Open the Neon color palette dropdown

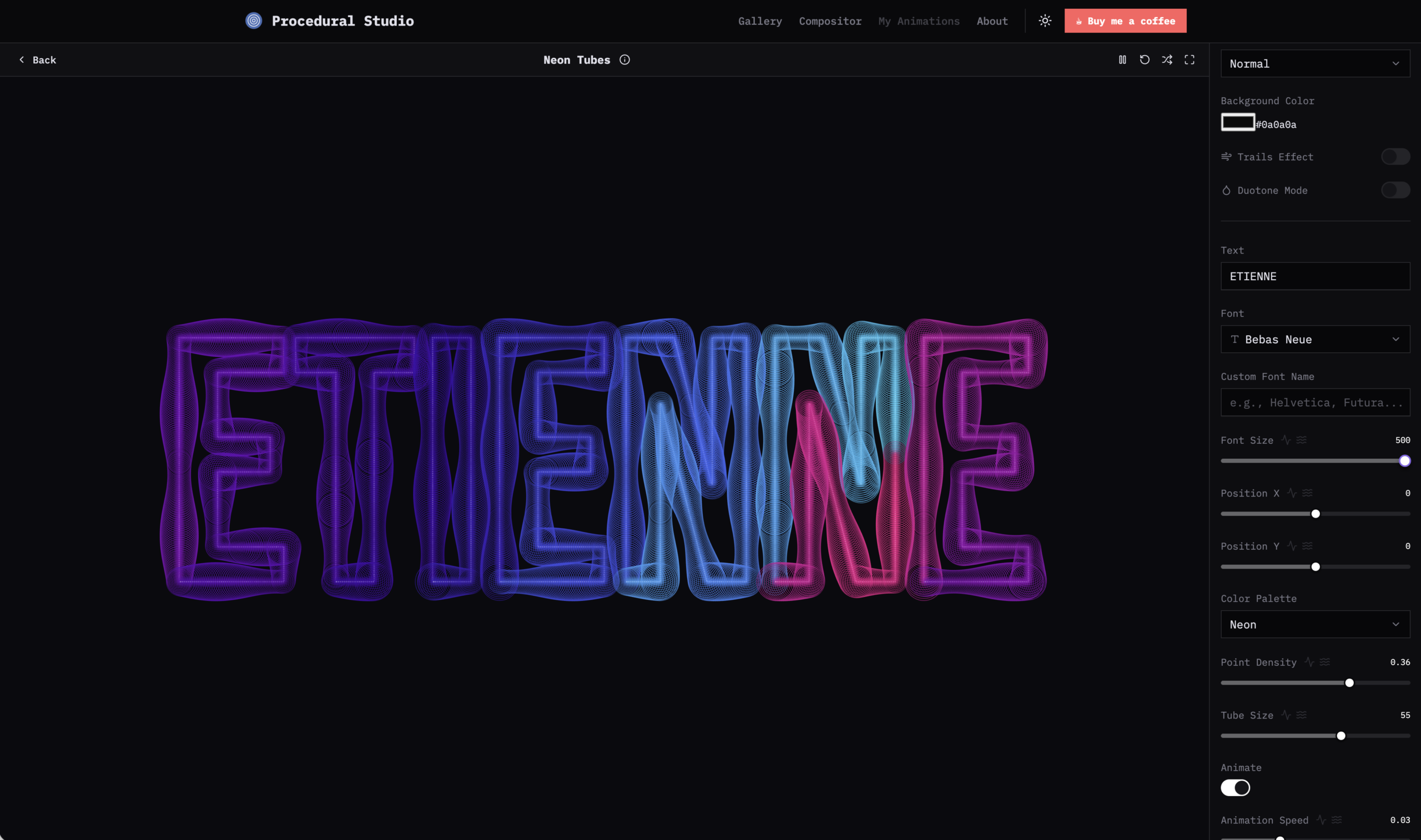1314,624
